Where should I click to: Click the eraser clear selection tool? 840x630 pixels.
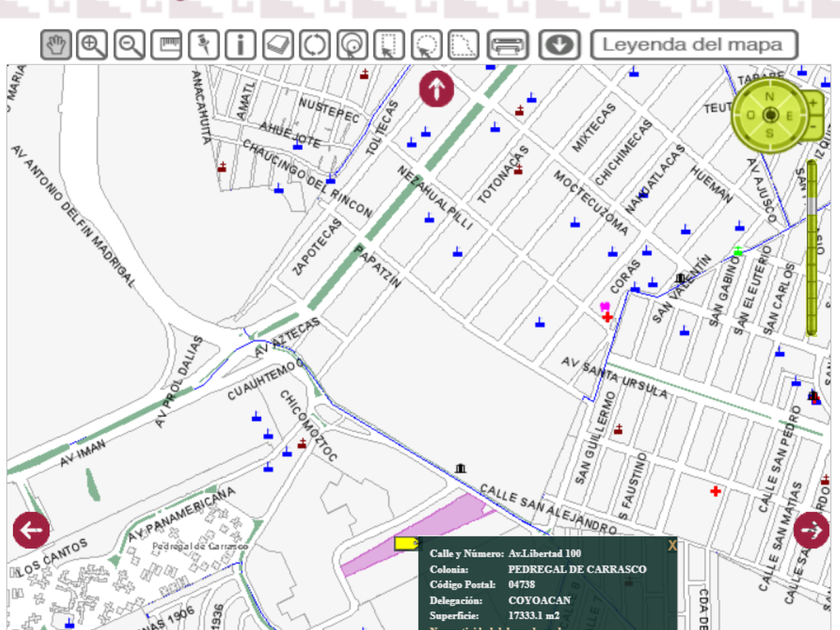277,45
